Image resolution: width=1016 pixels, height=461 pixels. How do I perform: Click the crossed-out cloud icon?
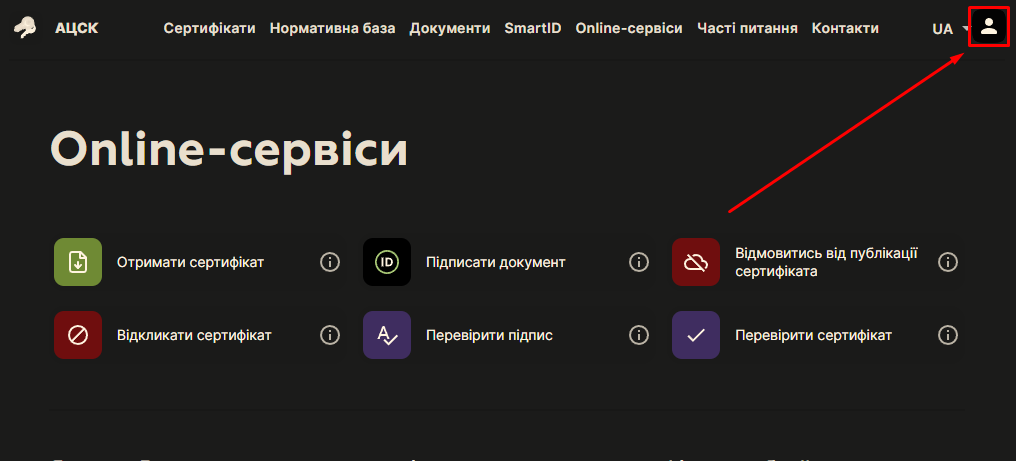tap(696, 262)
